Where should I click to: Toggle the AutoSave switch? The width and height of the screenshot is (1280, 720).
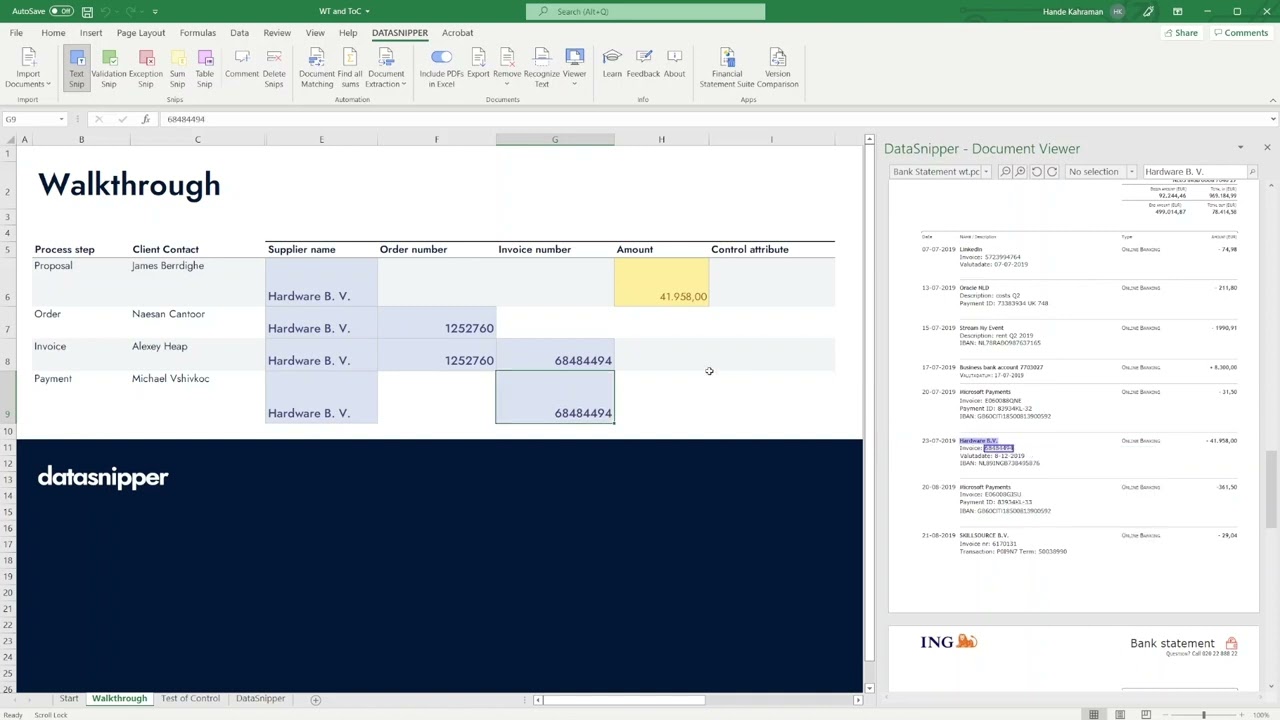pyautogui.click(x=61, y=11)
